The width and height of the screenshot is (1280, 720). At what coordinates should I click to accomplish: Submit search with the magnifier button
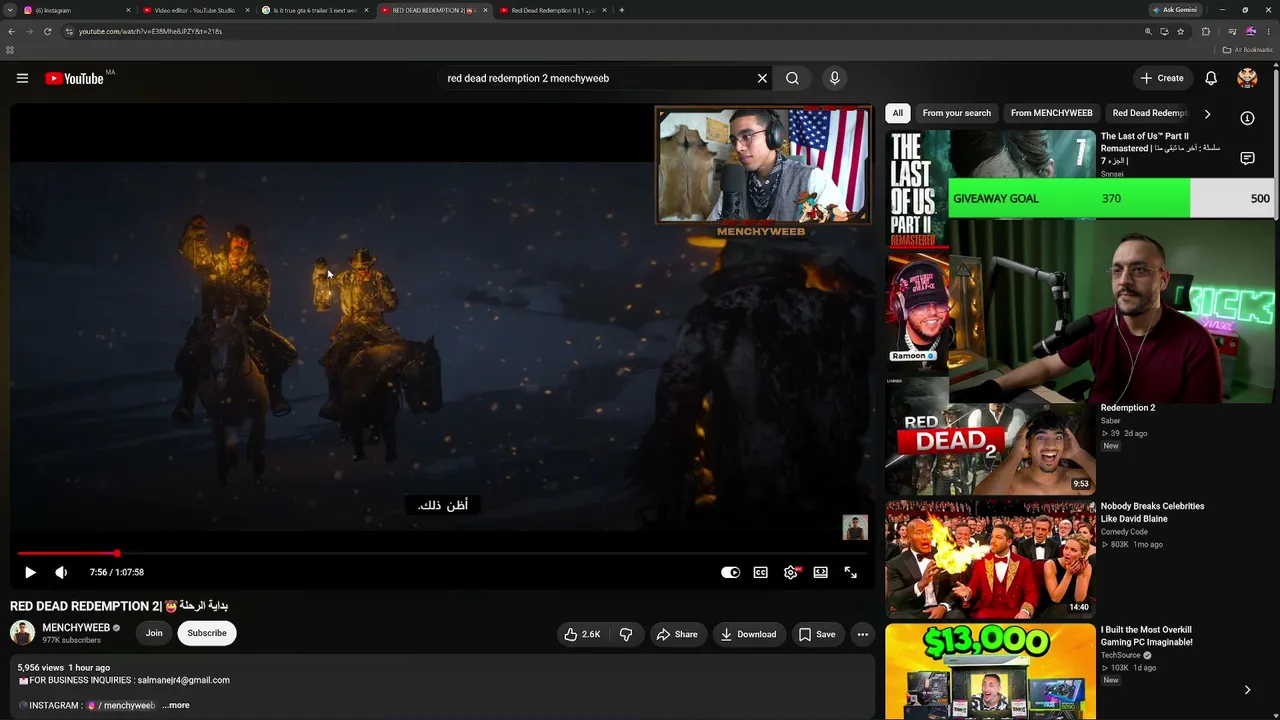click(792, 78)
